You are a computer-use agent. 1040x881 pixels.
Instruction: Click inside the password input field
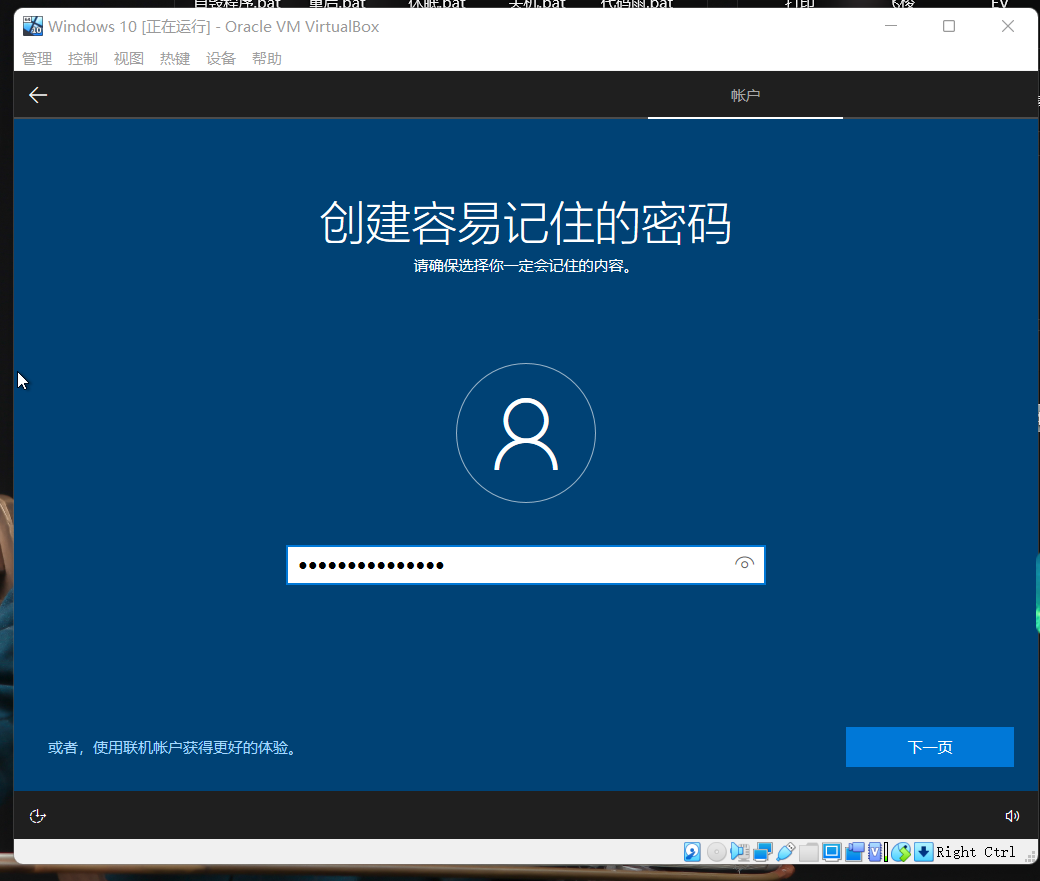500,564
